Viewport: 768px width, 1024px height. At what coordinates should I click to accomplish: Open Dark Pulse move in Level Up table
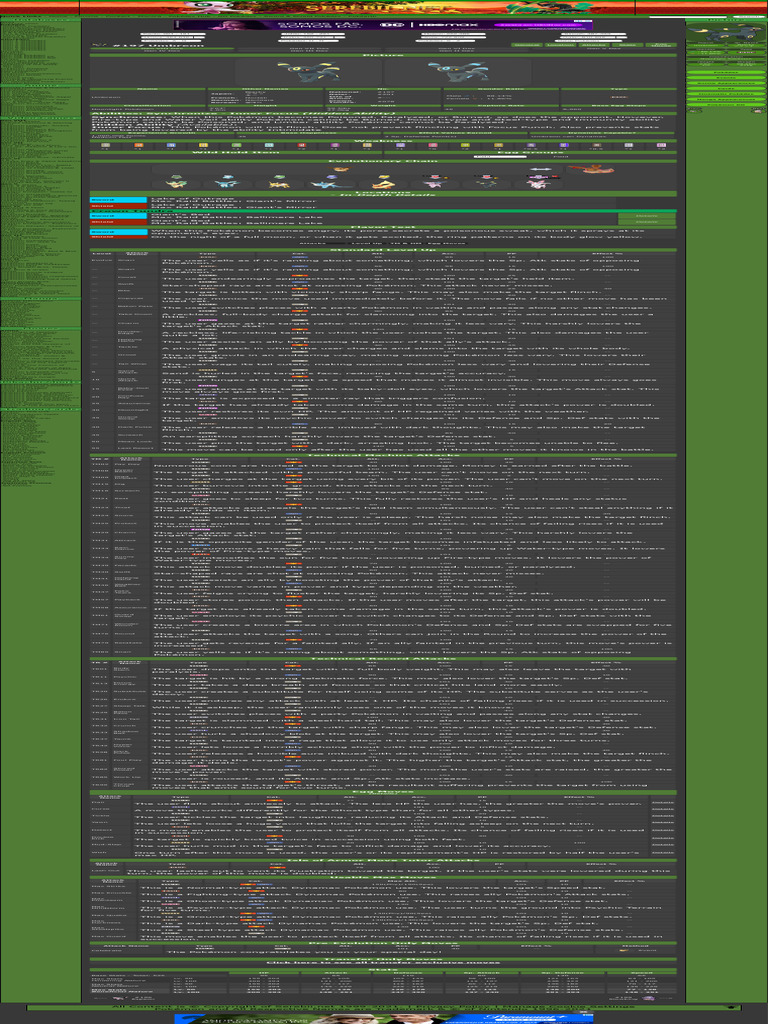tap(133, 427)
